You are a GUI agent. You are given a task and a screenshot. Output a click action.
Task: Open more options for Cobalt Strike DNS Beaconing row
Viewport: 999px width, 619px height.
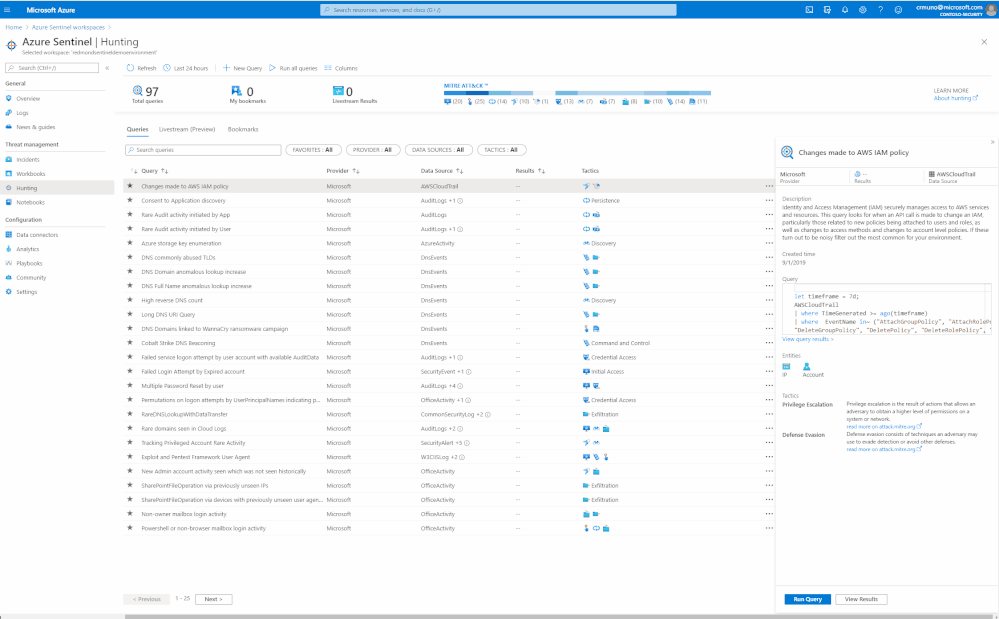[x=769, y=343]
